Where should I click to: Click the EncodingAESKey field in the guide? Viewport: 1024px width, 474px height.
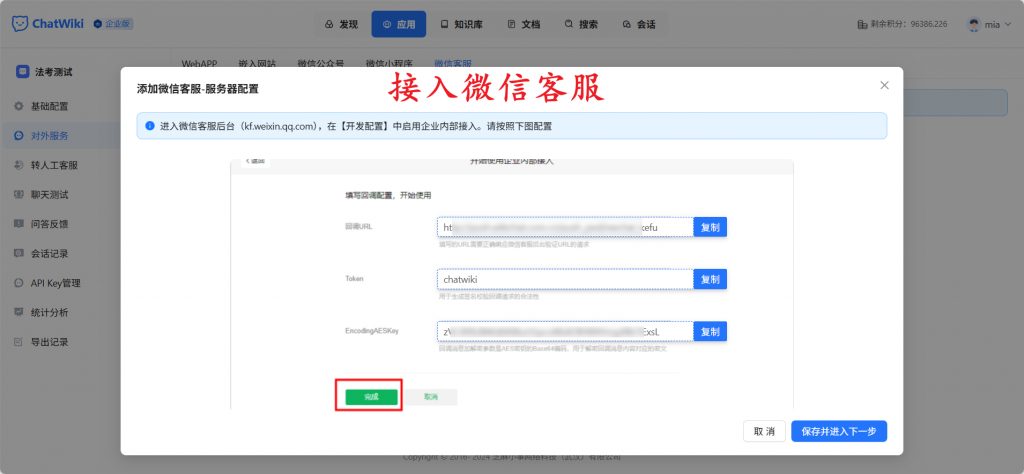pos(565,332)
